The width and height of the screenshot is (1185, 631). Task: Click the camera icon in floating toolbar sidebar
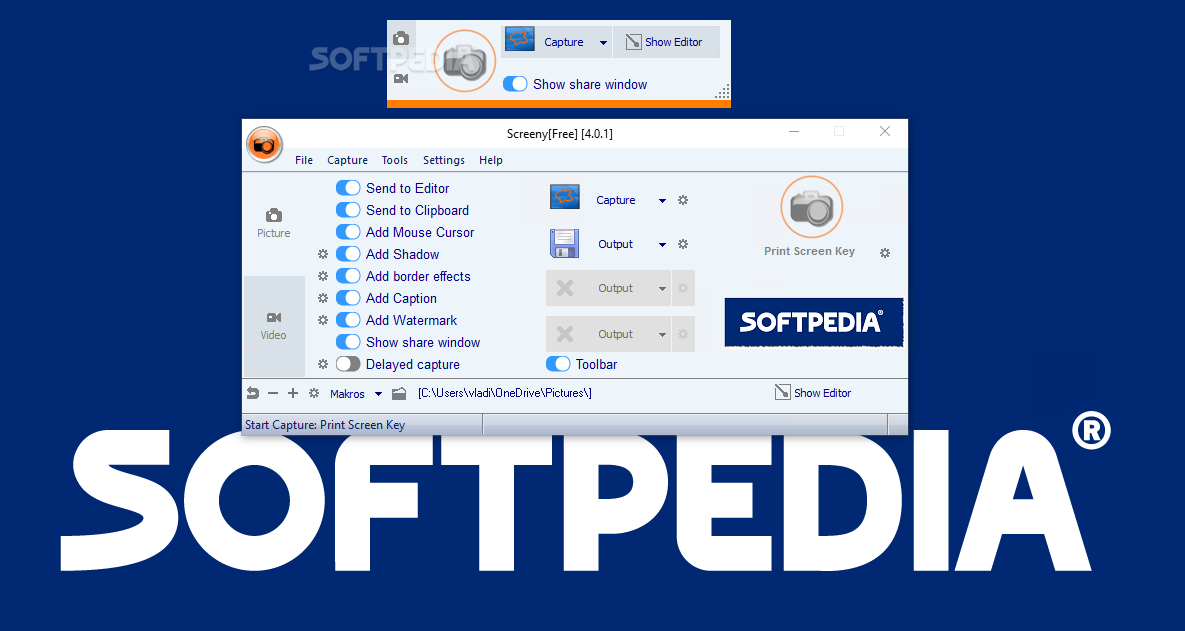click(x=401, y=38)
